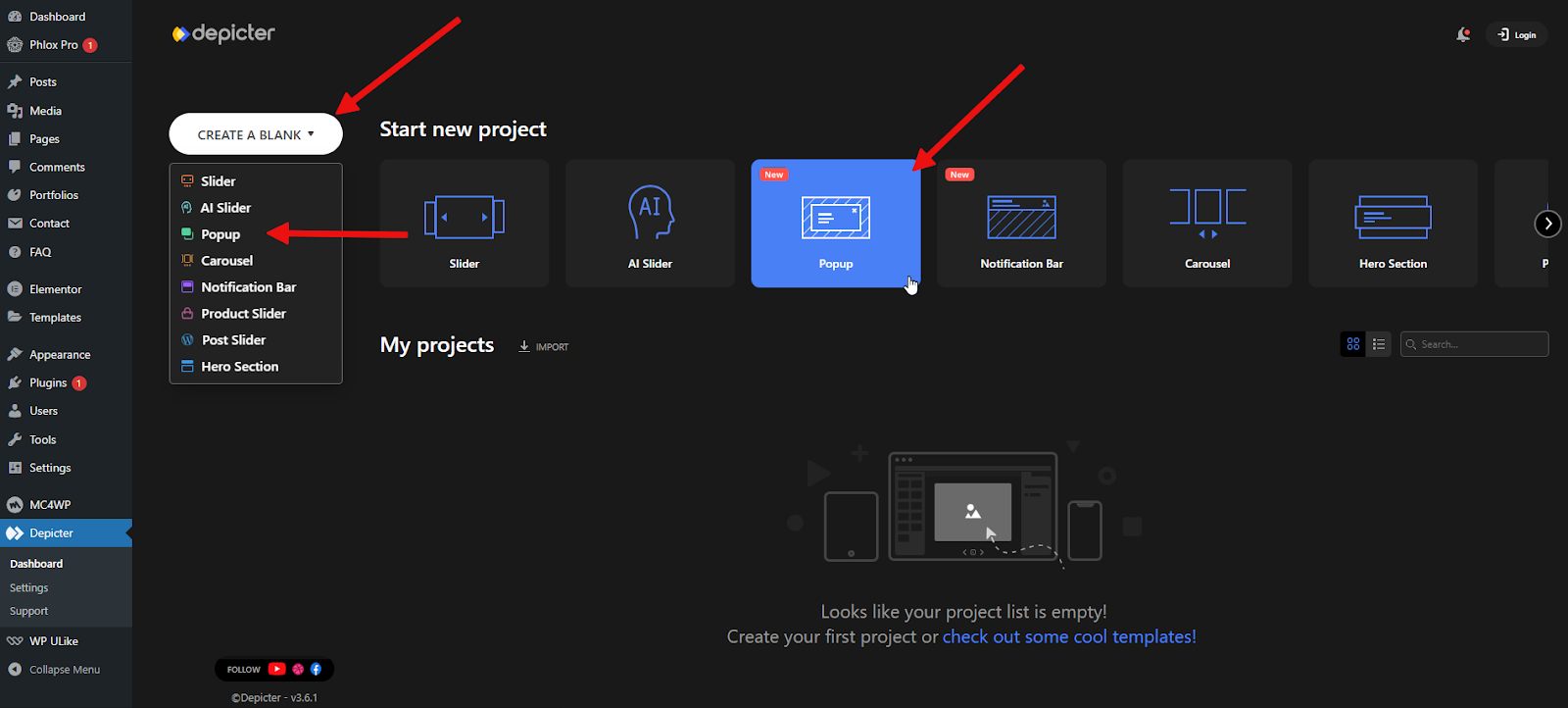The image size is (1568, 708).
Task: Open Plugins sidebar item
Action: pos(66,383)
